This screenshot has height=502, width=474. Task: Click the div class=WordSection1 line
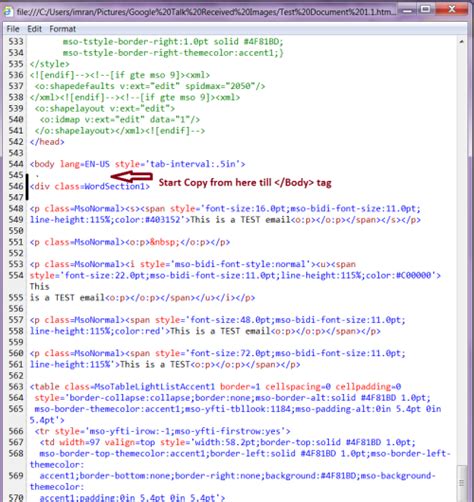[90, 186]
